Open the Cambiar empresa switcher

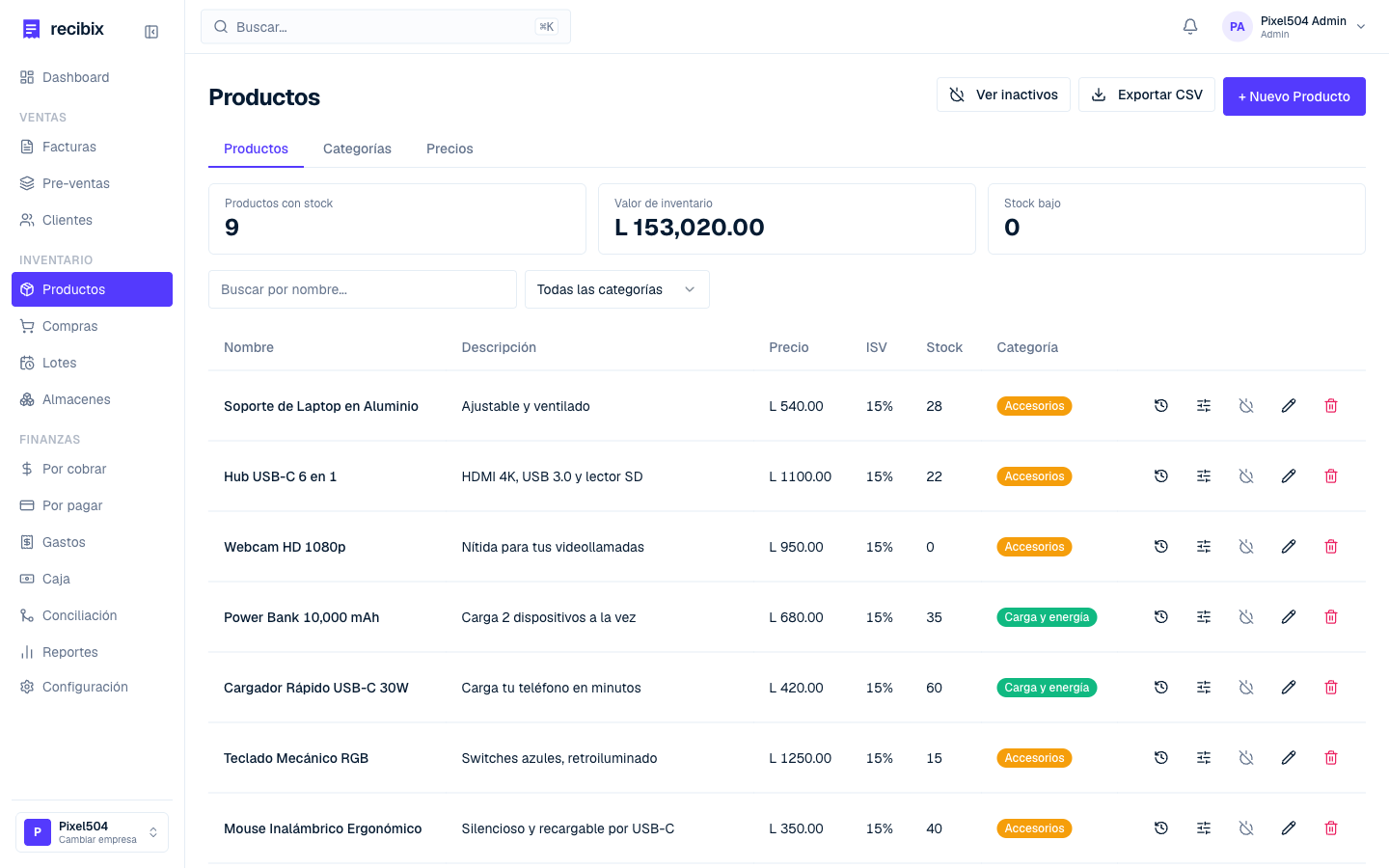click(92, 832)
